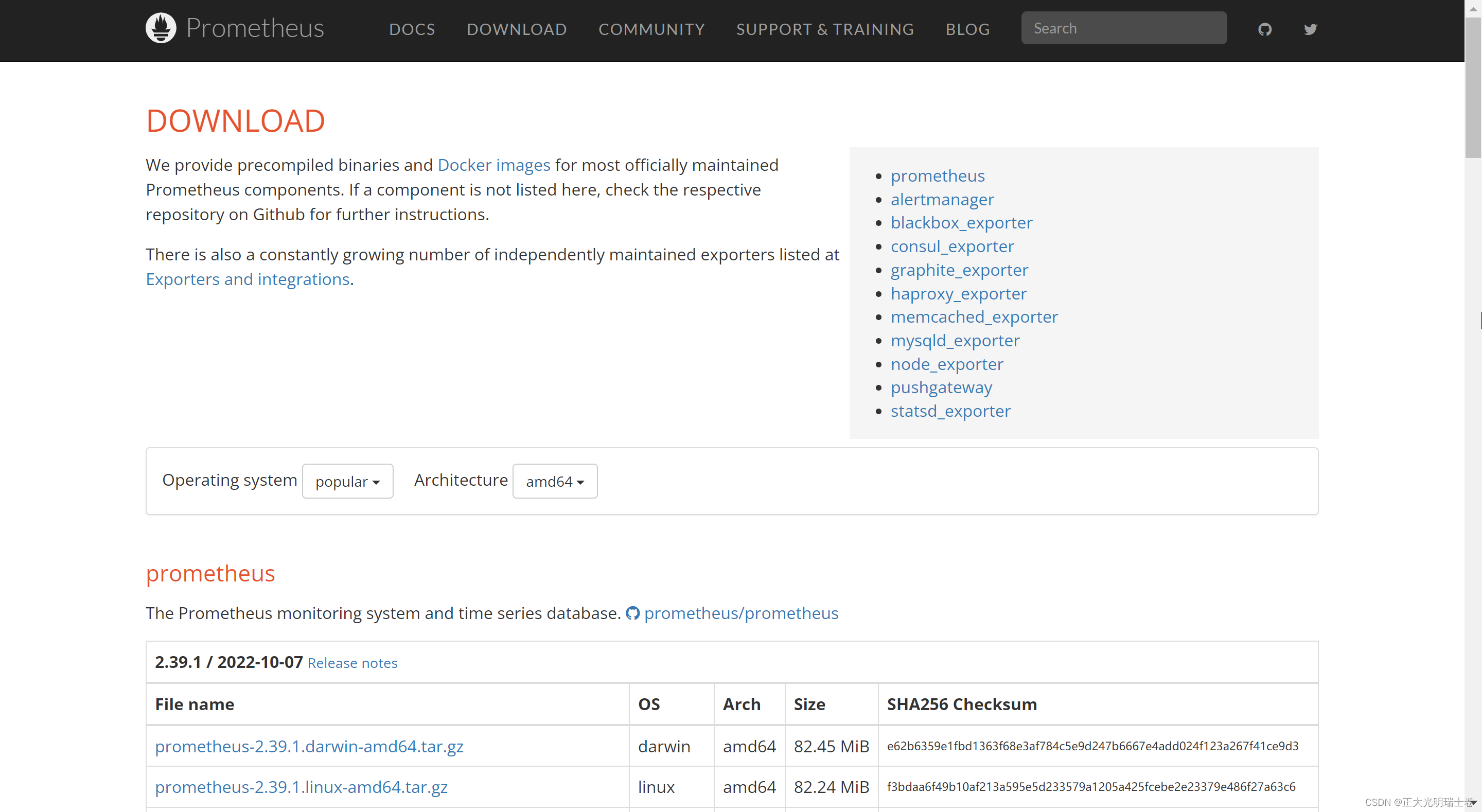View Release notes for 2.39.1

pyautogui.click(x=352, y=663)
